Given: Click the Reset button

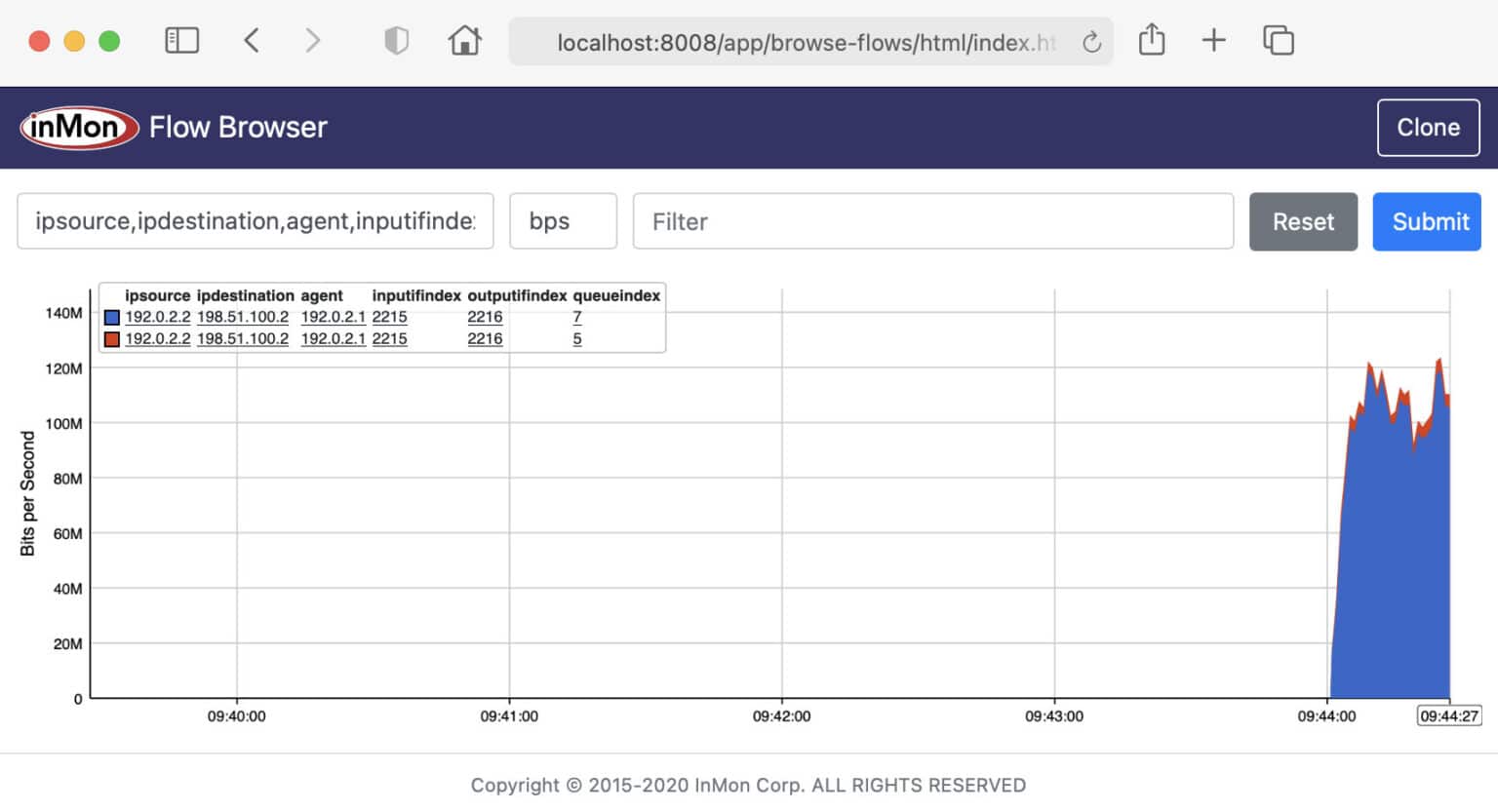Looking at the screenshot, I should coord(1303,221).
